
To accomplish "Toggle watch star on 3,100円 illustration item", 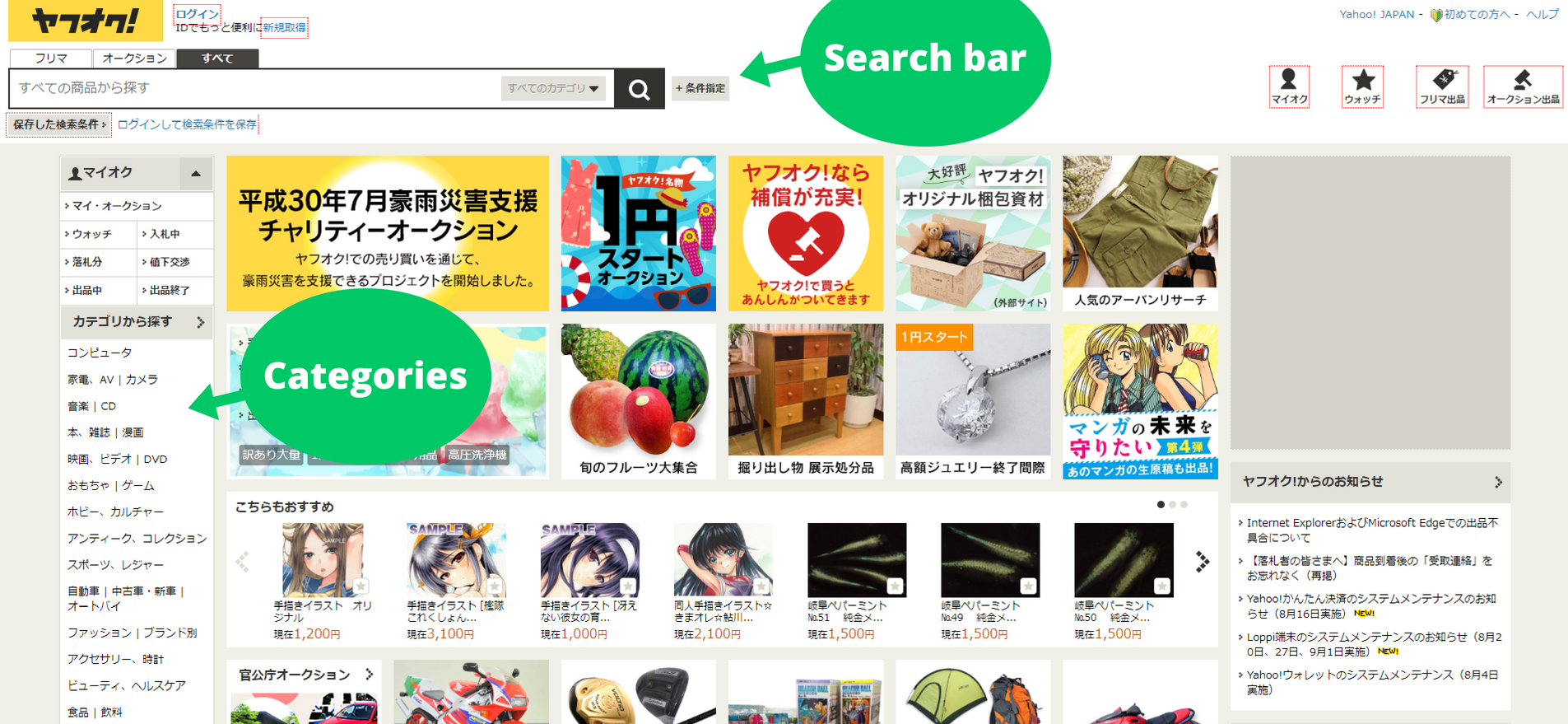I will [494, 586].
